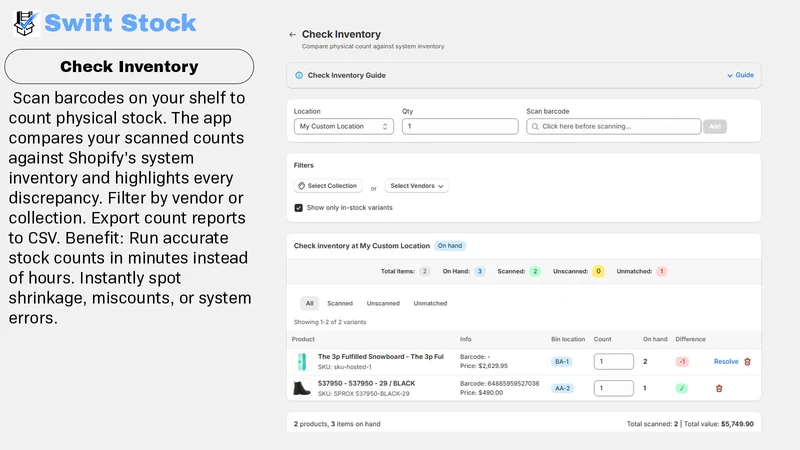Click the On hand column header

(655, 339)
